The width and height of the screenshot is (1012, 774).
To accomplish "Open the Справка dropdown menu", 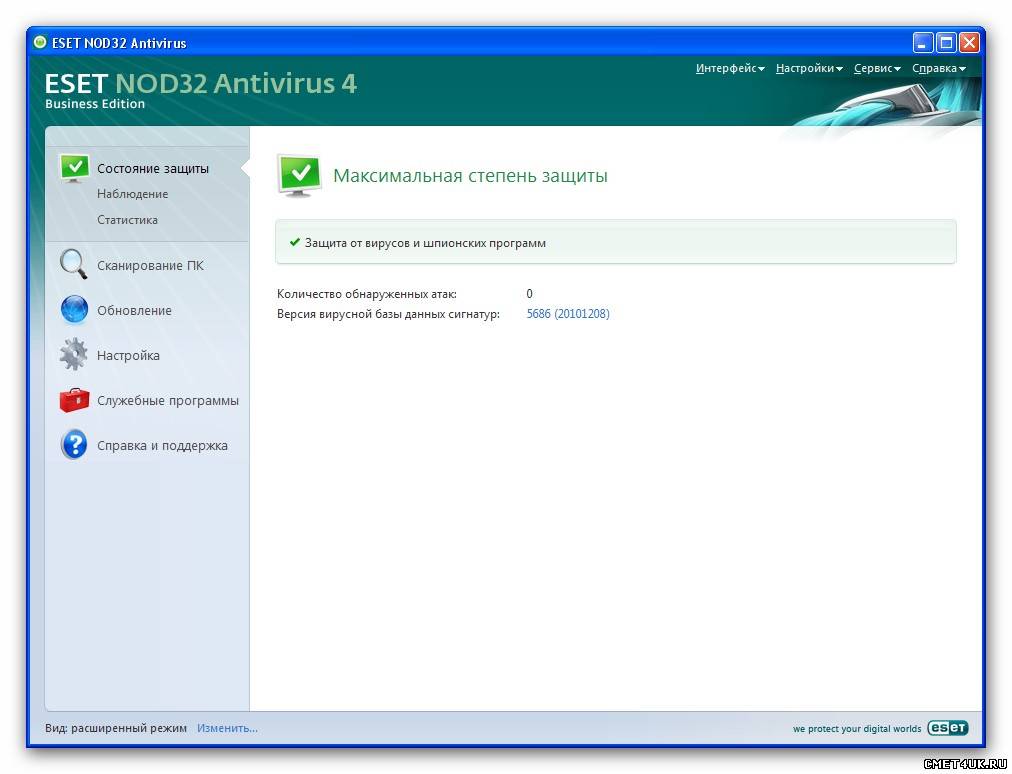I will 938,68.
